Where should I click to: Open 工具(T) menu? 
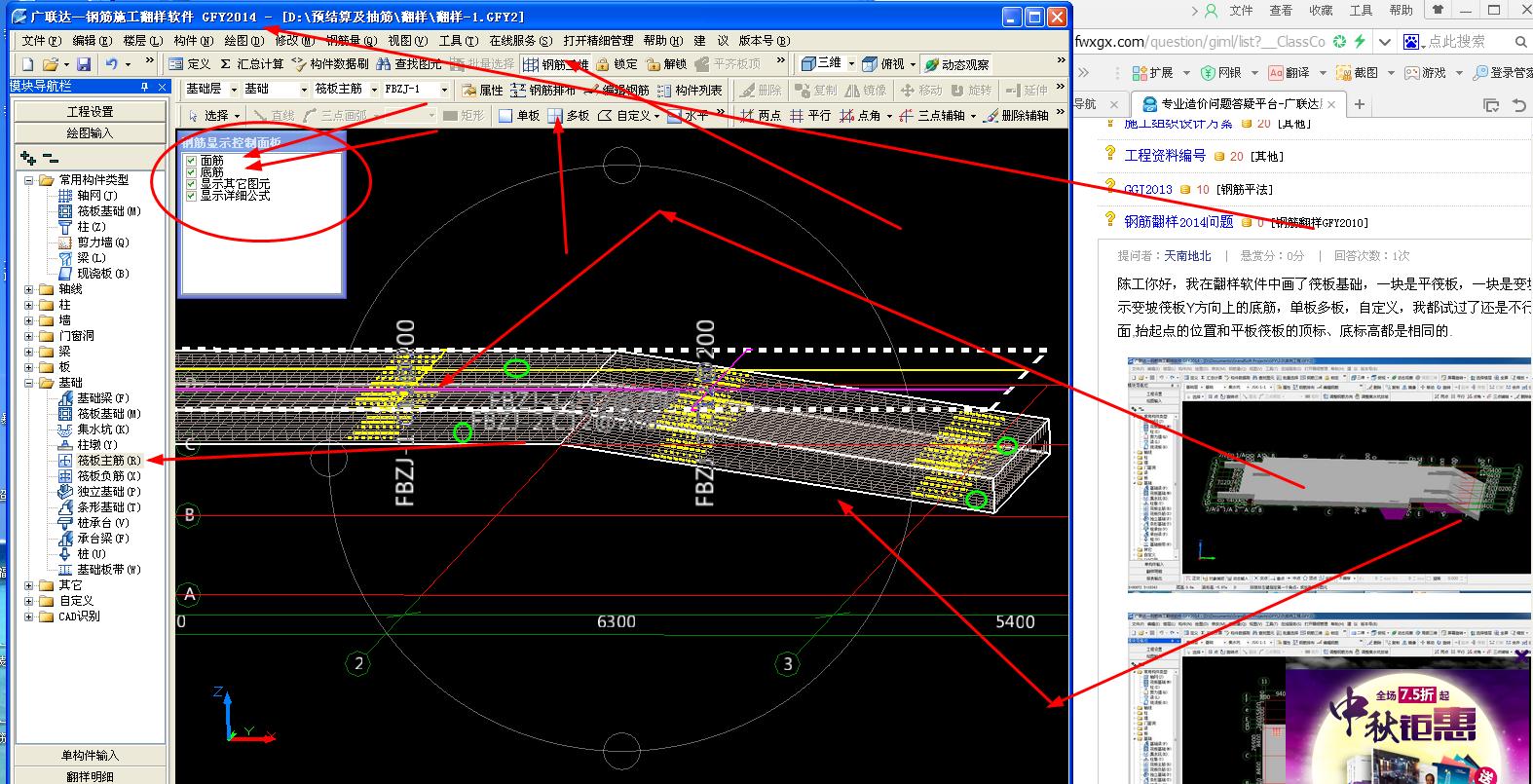tap(458, 41)
